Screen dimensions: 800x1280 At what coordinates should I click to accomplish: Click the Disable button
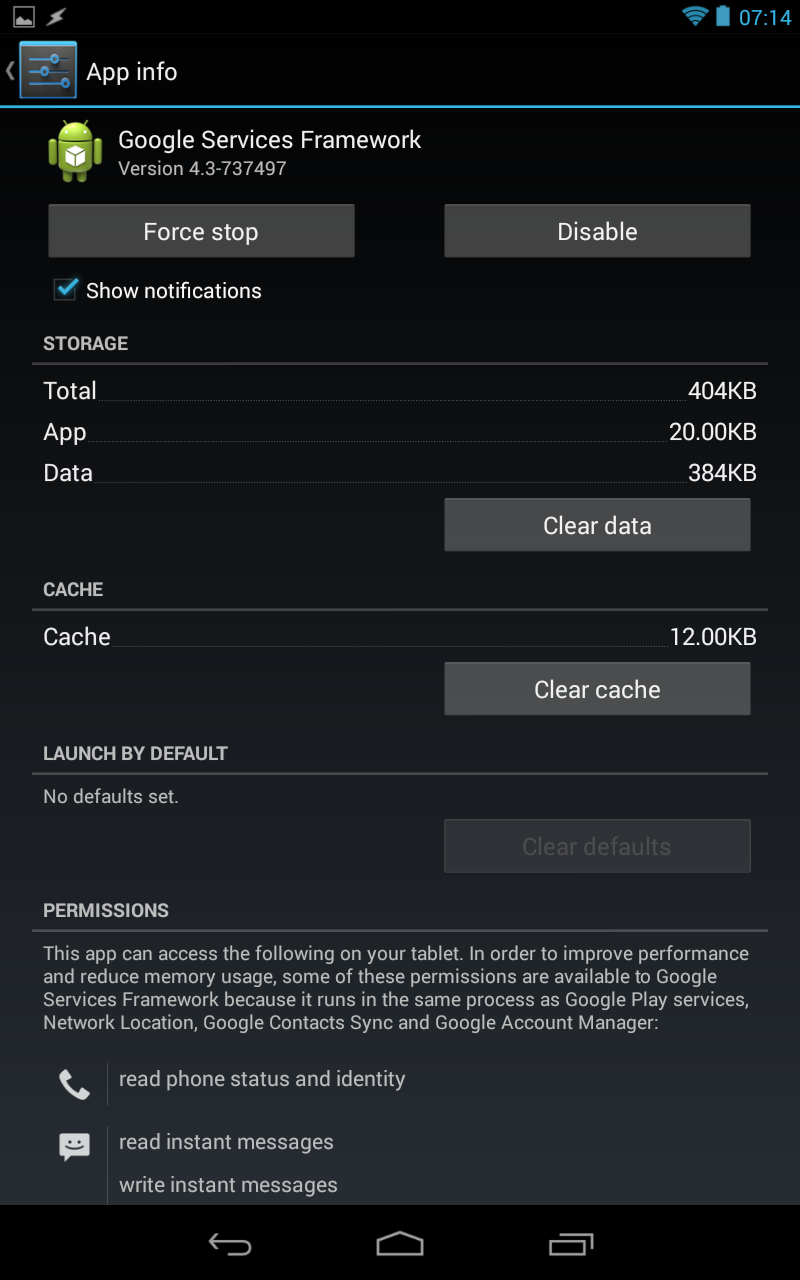[x=597, y=231]
